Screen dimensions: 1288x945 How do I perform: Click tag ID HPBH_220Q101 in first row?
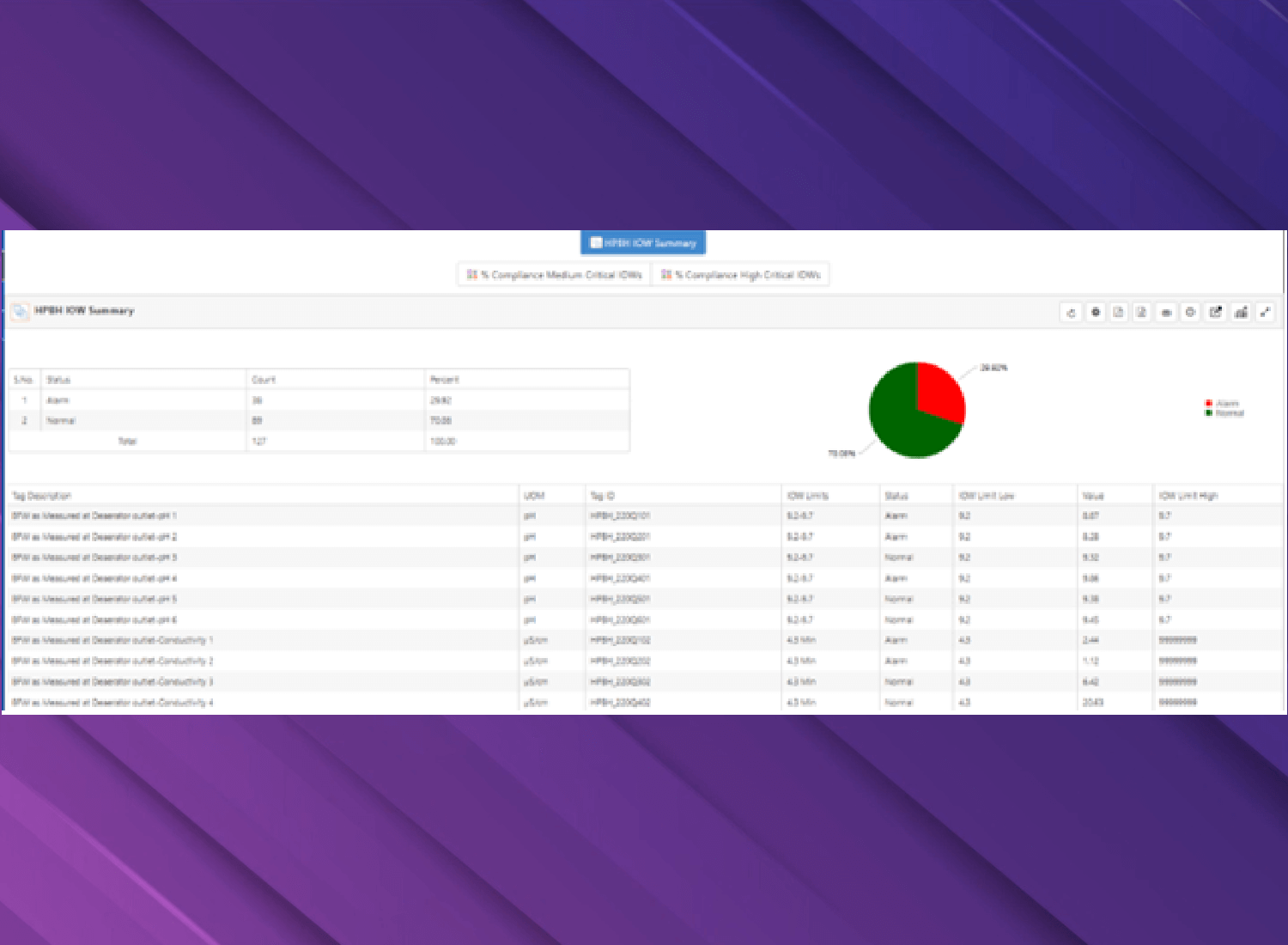click(620, 516)
